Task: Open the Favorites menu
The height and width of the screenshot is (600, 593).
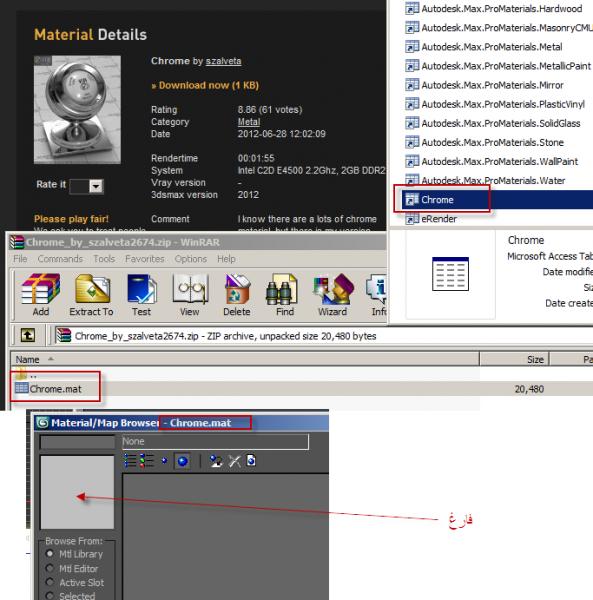Action: (x=145, y=259)
